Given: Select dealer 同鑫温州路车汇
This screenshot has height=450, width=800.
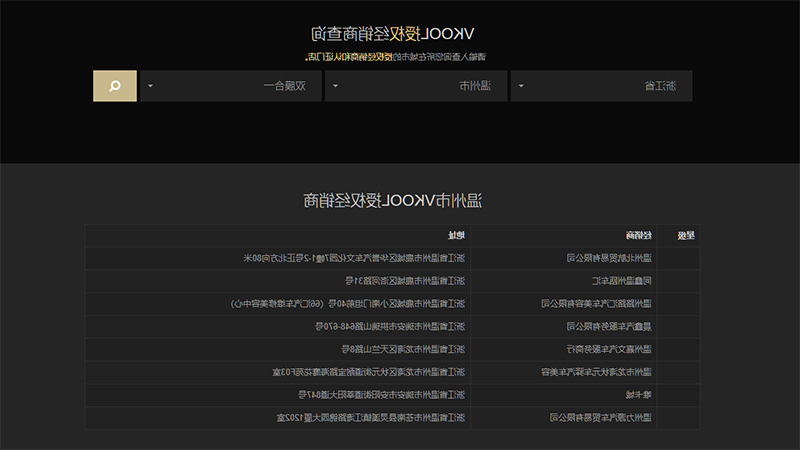Looking at the screenshot, I should 621,281.
